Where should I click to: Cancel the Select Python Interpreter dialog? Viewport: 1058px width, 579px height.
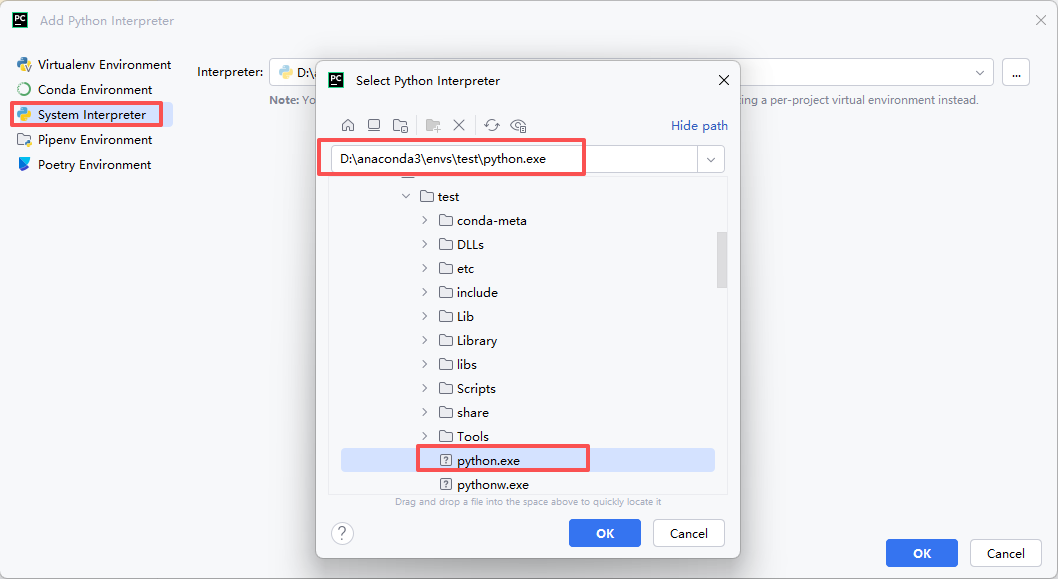pos(689,533)
